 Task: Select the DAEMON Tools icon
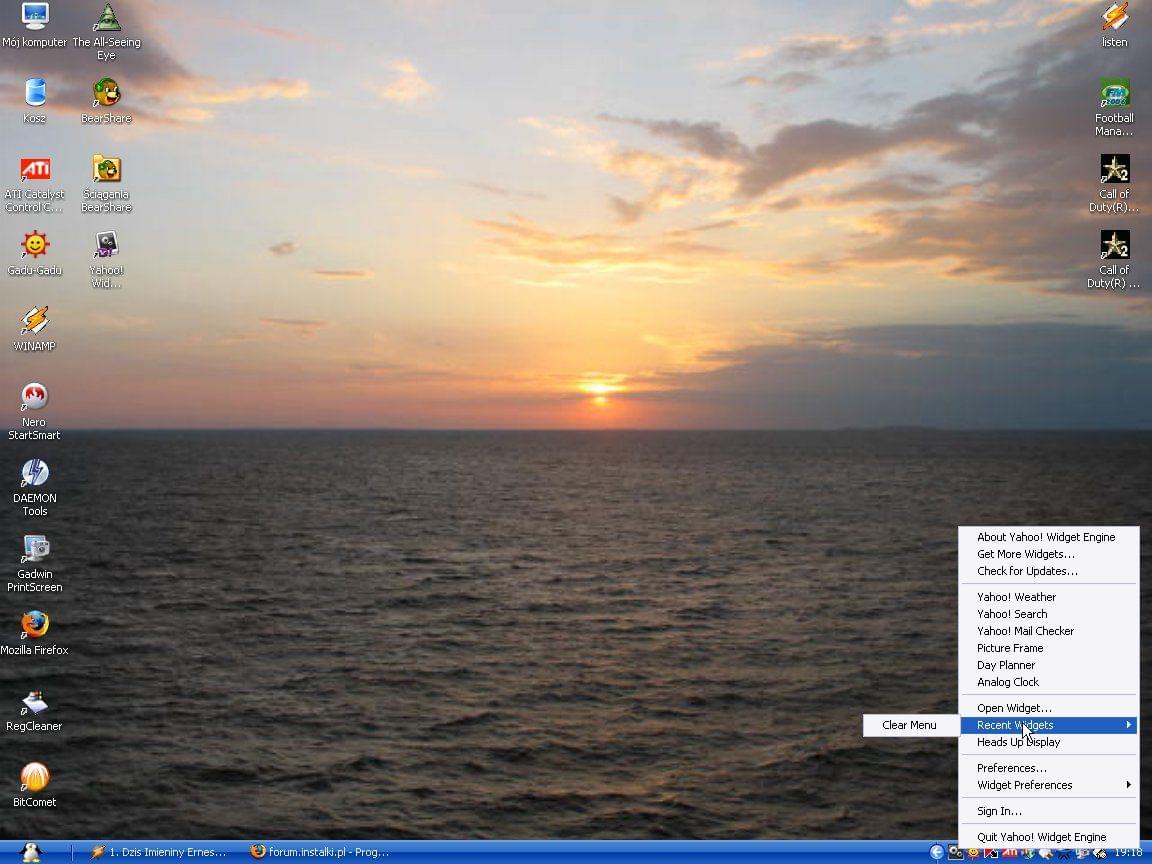click(x=35, y=474)
